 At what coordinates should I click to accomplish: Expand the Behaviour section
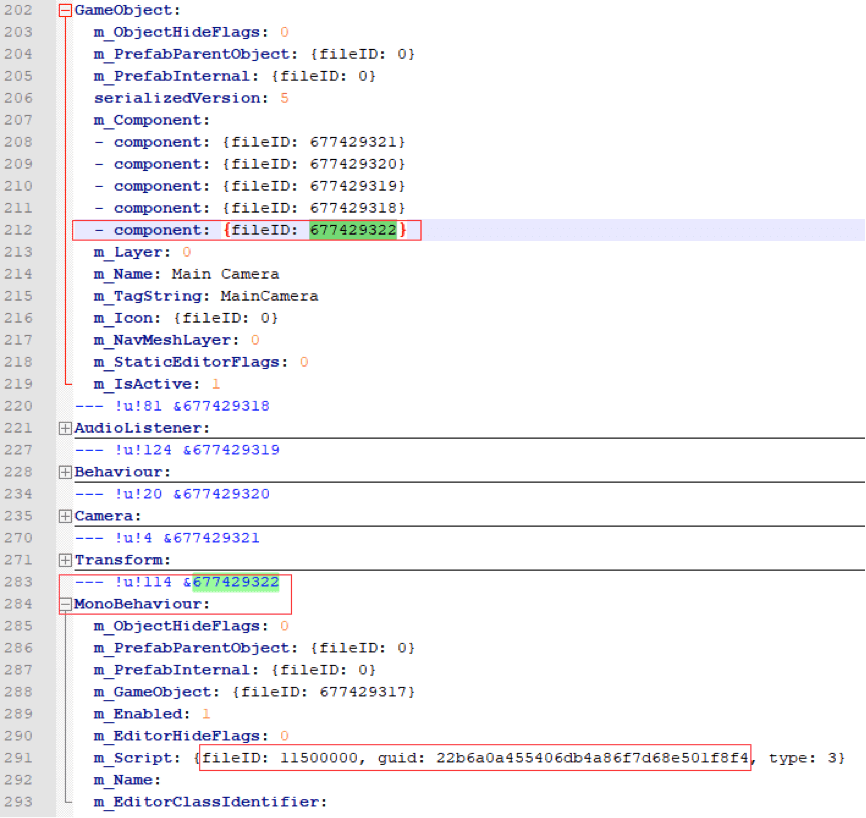(x=64, y=471)
